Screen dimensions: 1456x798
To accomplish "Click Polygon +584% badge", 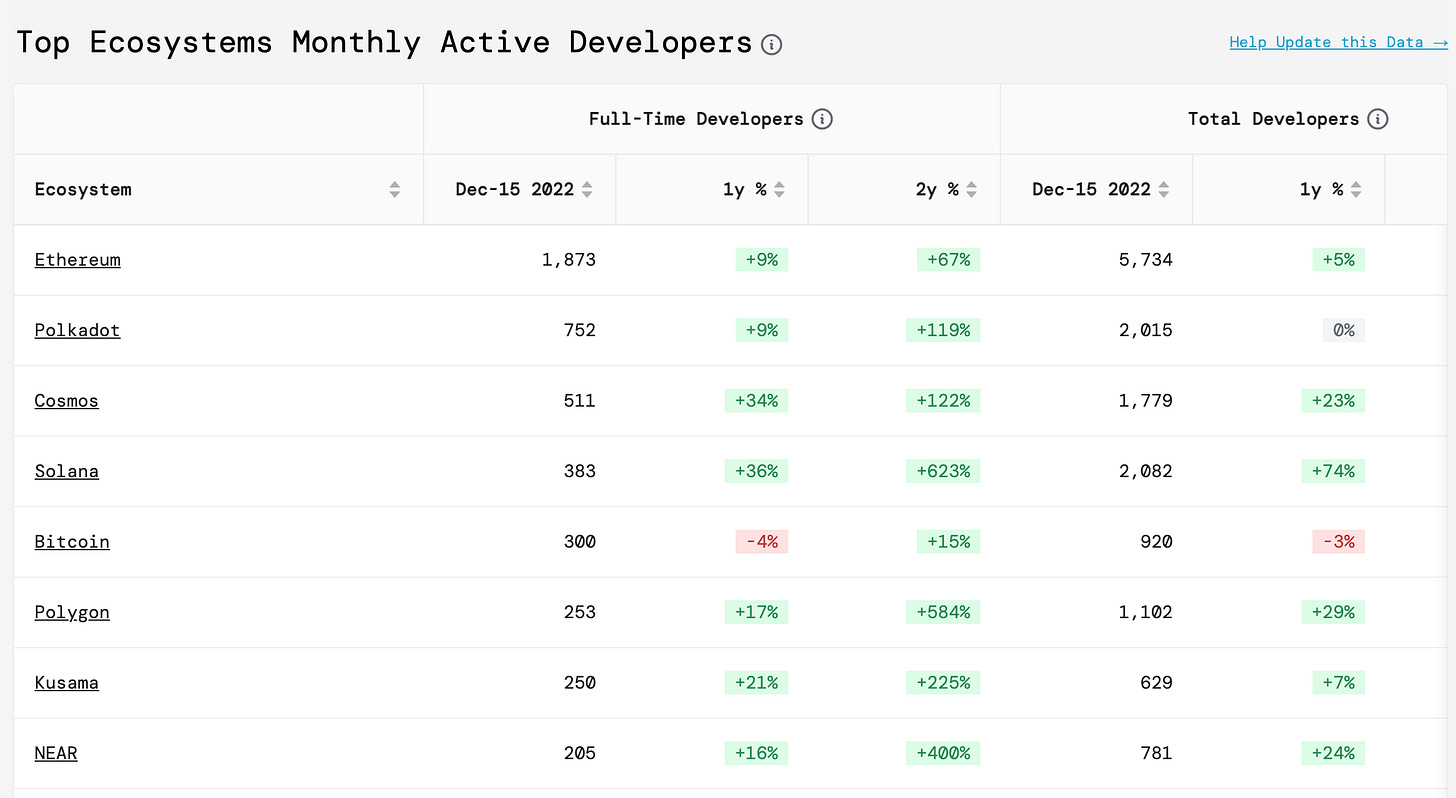I will tap(943, 612).
